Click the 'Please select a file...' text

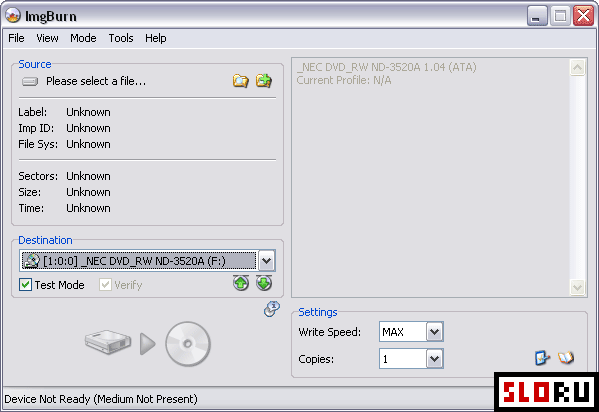coord(96,81)
